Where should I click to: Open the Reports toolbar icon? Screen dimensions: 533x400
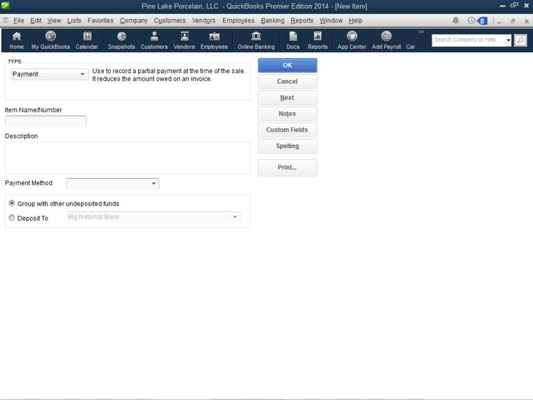(317, 40)
